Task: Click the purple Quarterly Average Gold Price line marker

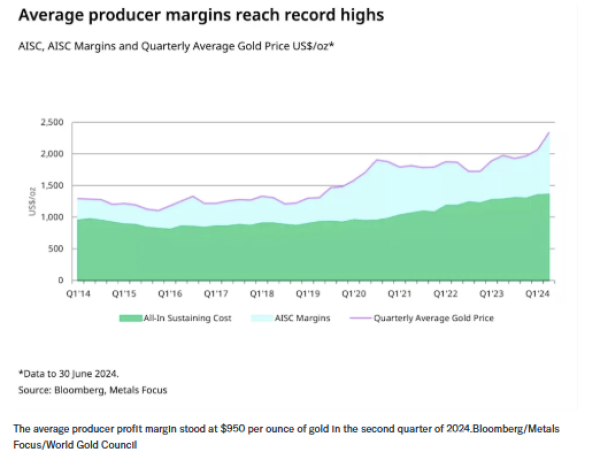Action: click(357, 318)
